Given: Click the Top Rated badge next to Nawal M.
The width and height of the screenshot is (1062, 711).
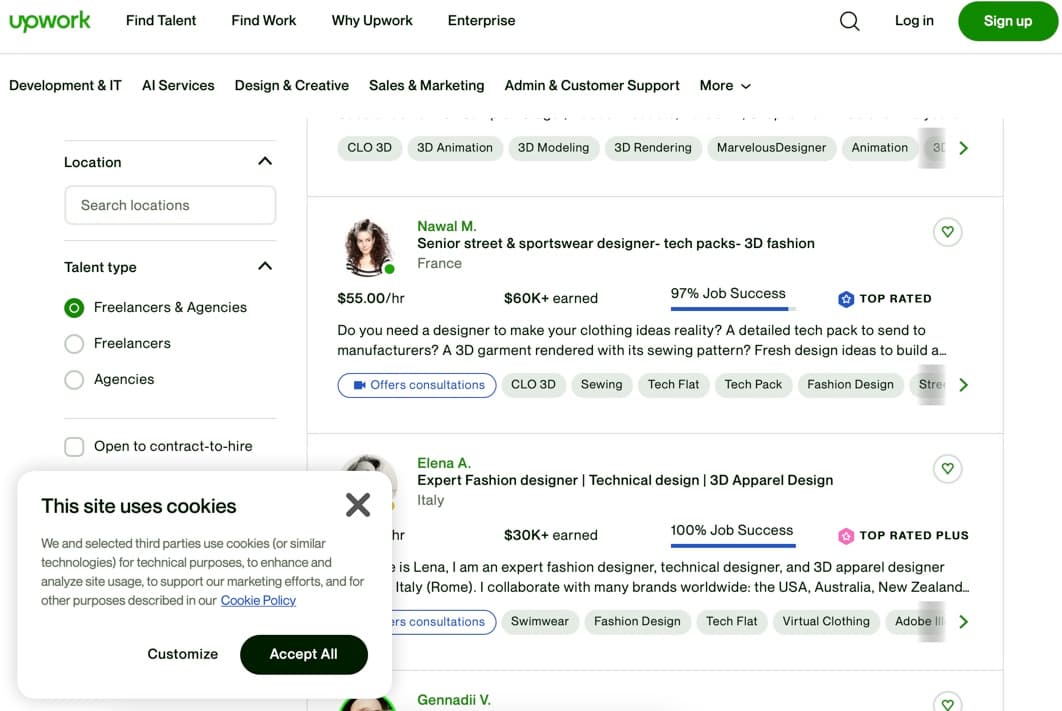Looking at the screenshot, I should 884,298.
